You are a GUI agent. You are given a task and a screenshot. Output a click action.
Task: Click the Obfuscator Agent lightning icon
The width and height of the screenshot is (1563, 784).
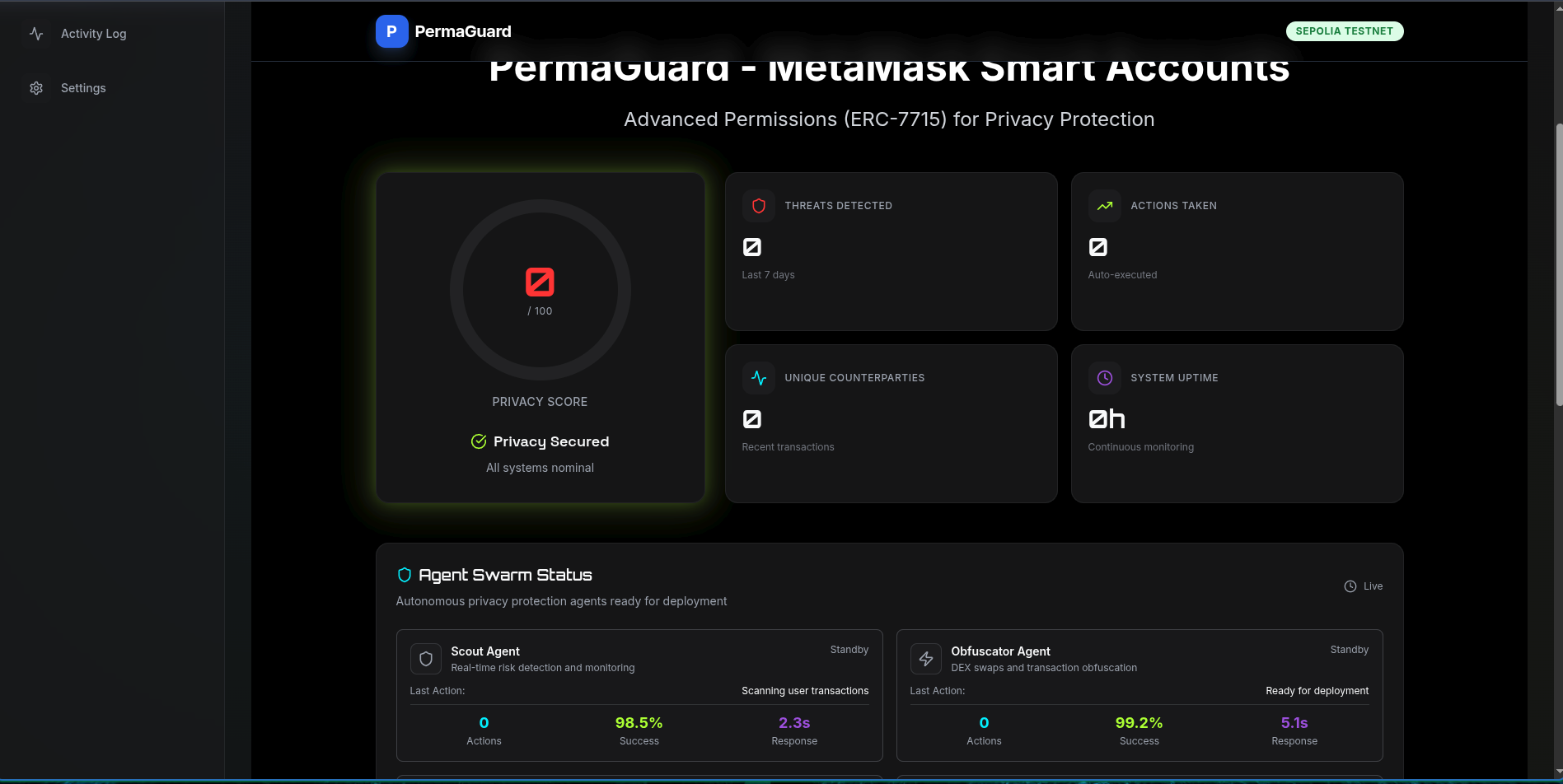[x=926, y=659]
